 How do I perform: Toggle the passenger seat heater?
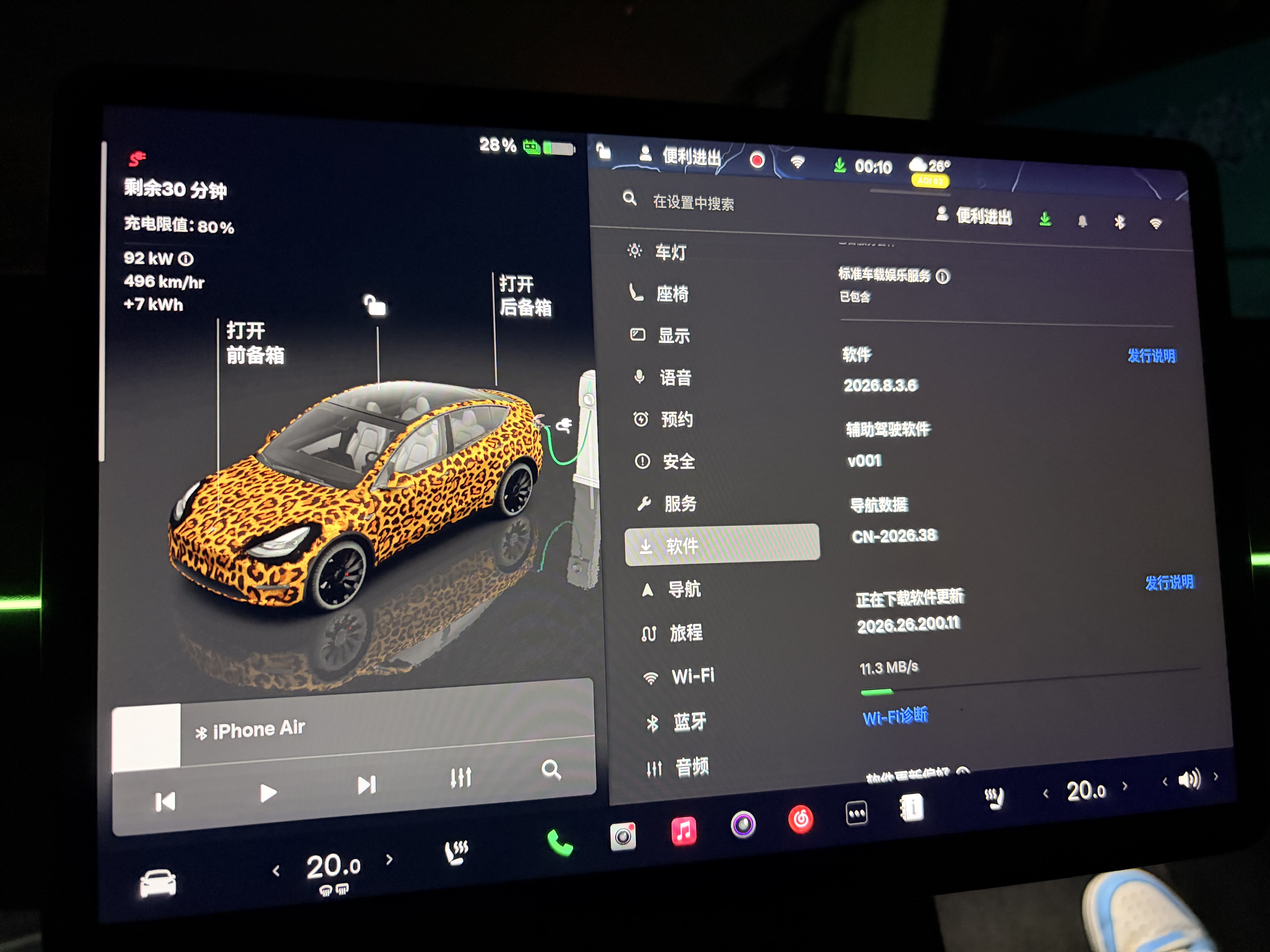[995, 798]
